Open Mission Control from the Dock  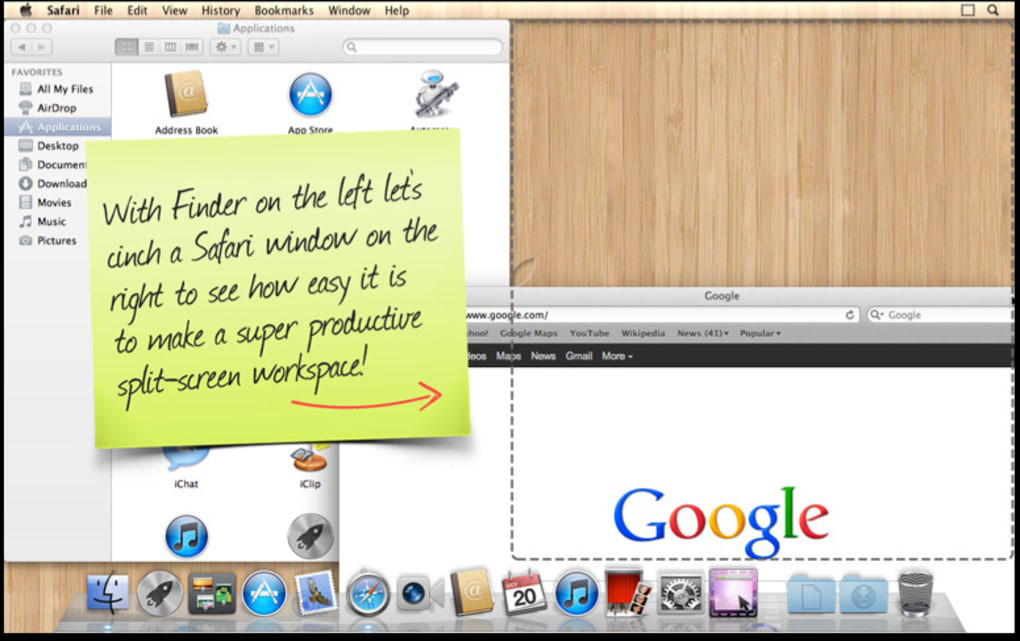click(212, 593)
